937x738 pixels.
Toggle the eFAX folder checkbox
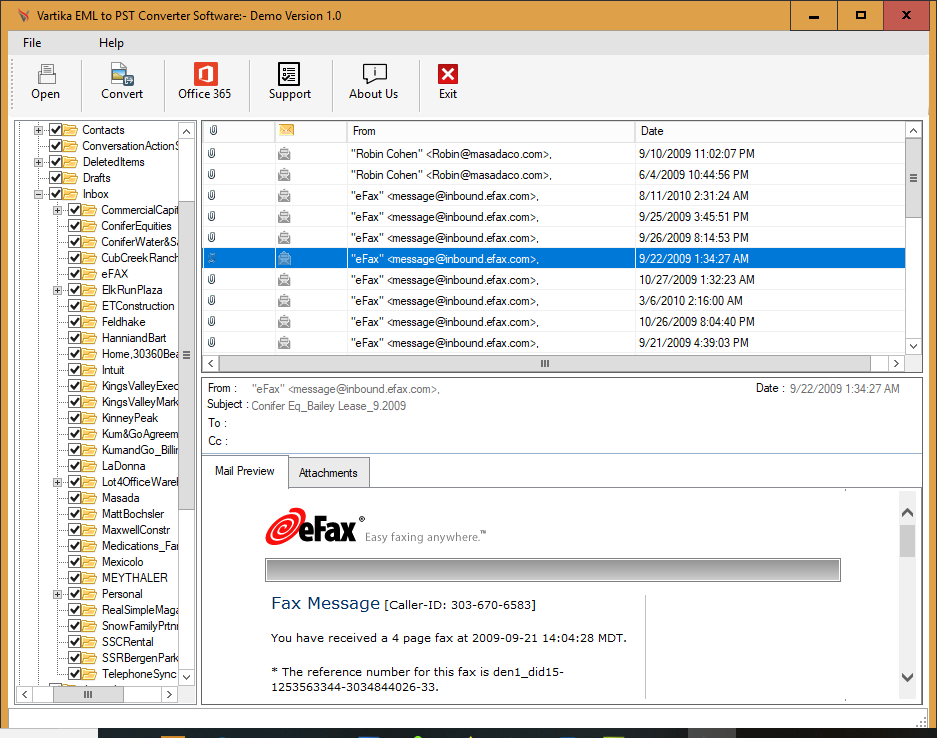[75, 274]
